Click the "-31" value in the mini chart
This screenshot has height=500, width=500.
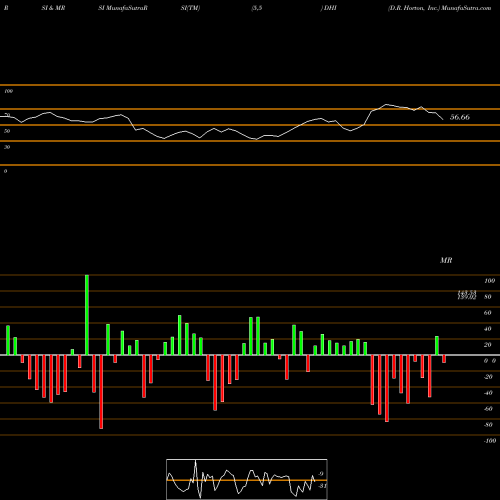[322, 486]
